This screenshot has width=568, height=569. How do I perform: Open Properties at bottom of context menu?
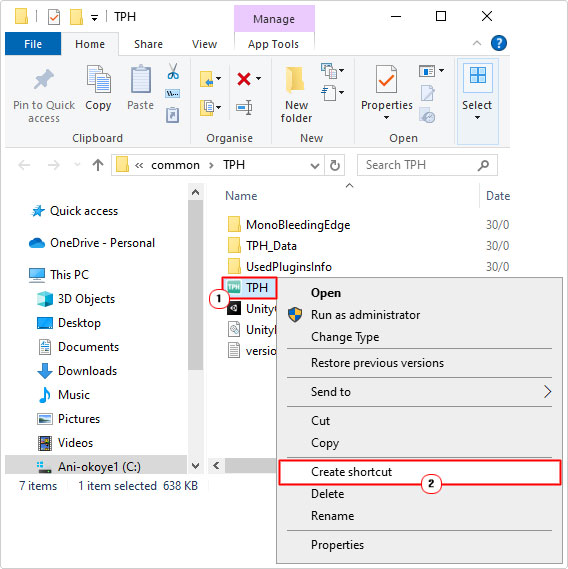[x=420, y=545]
